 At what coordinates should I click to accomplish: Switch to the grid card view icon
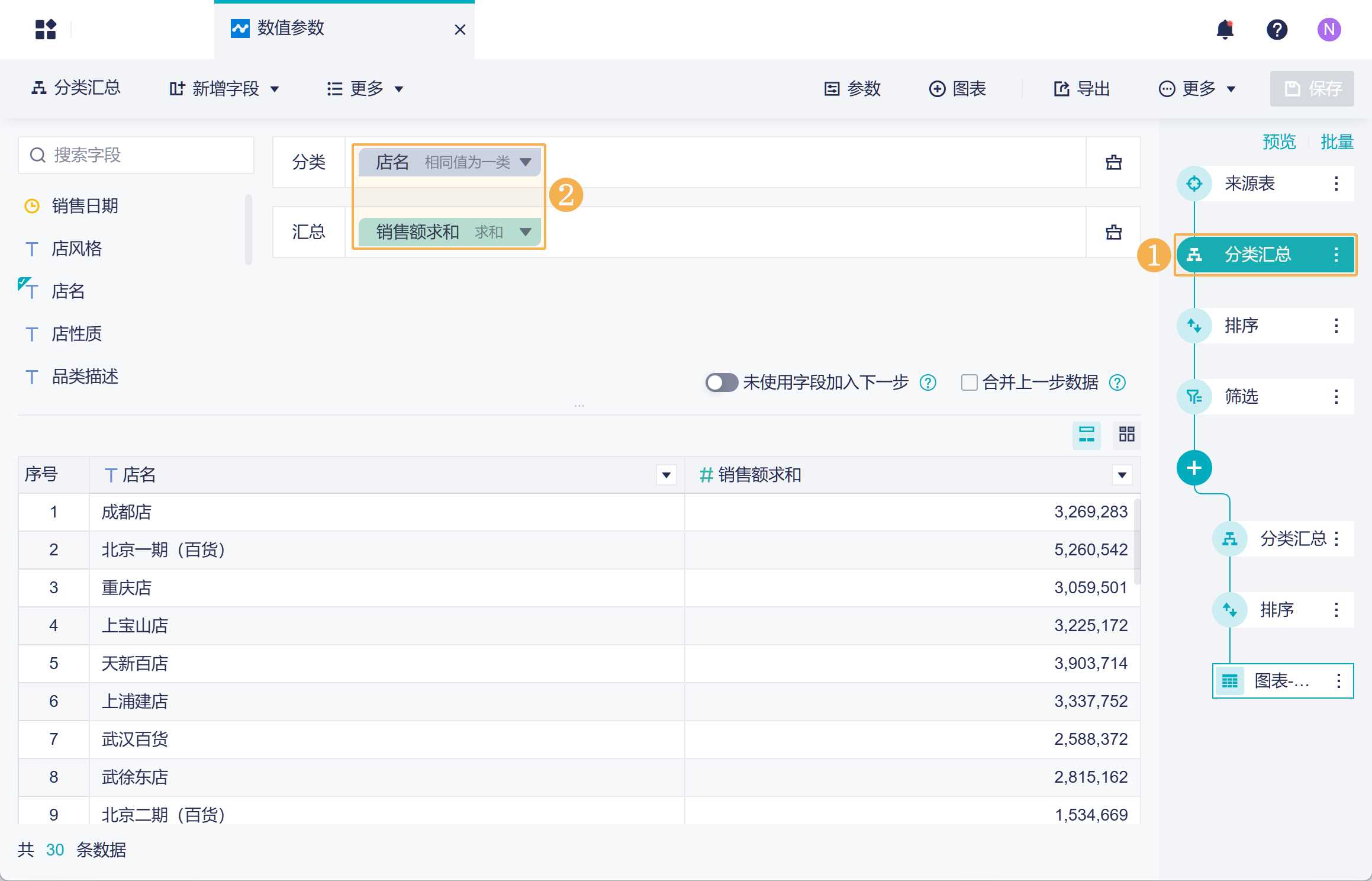coord(1126,435)
